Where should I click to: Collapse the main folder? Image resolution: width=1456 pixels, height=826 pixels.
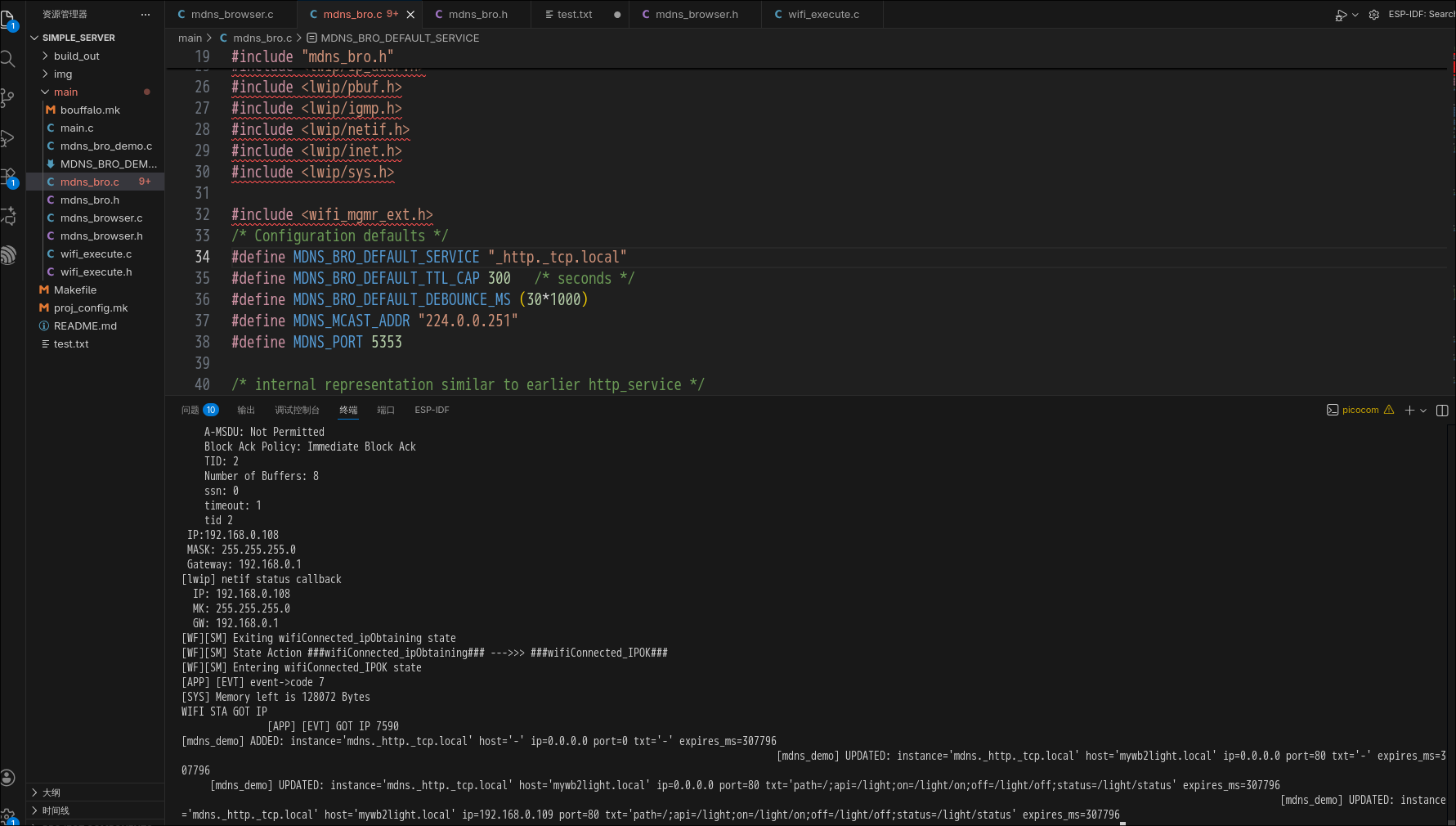coord(65,92)
